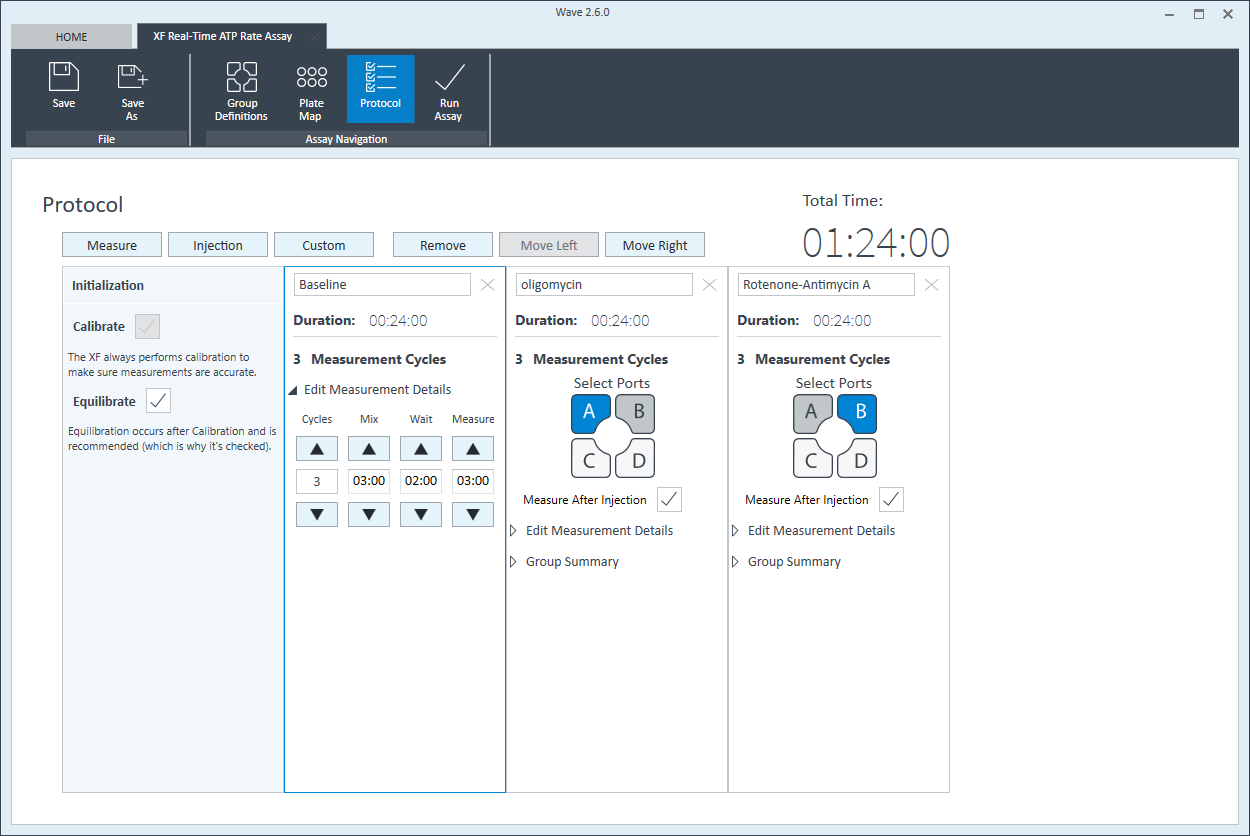Select port D in the Rotenone-Antimycin A injection

coord(858,459)
